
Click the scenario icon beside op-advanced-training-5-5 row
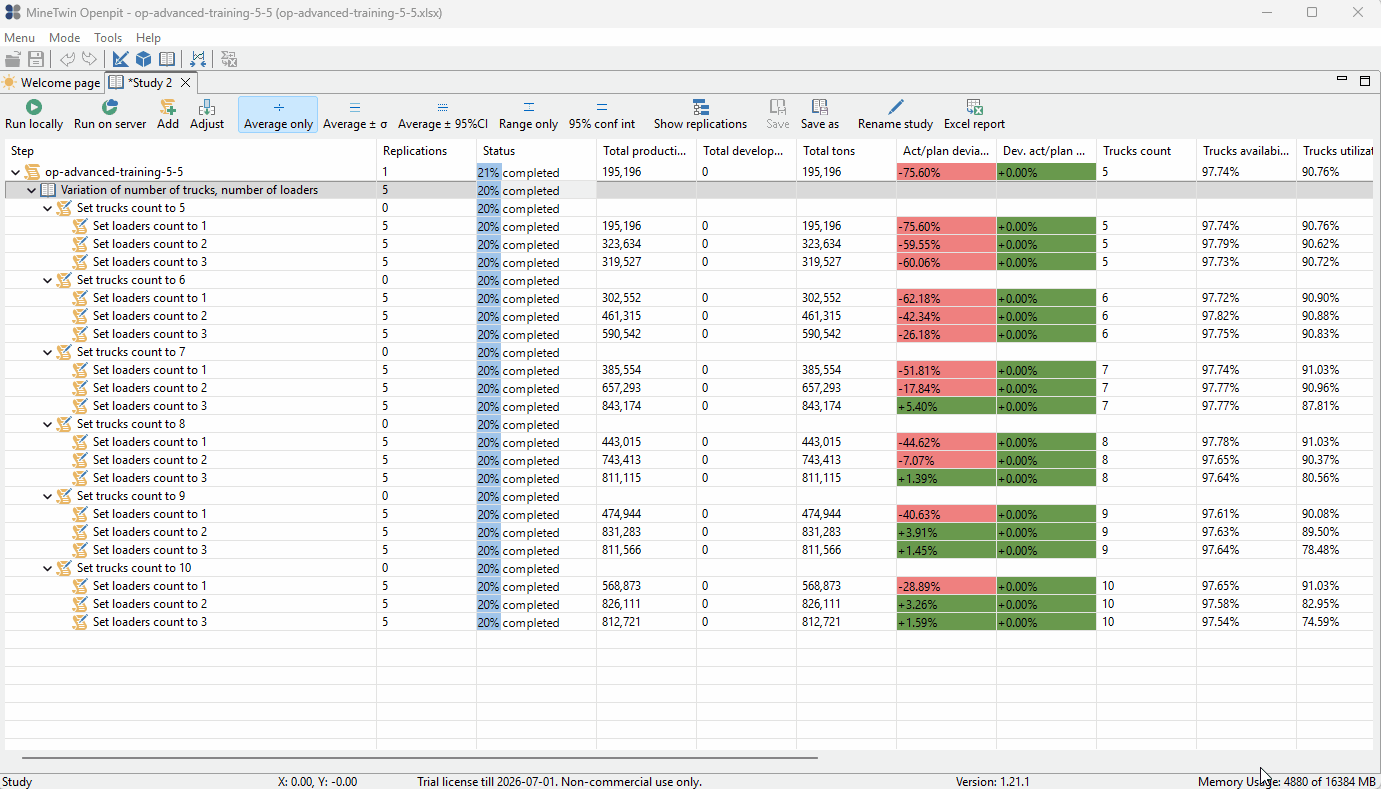click(33, 172)
